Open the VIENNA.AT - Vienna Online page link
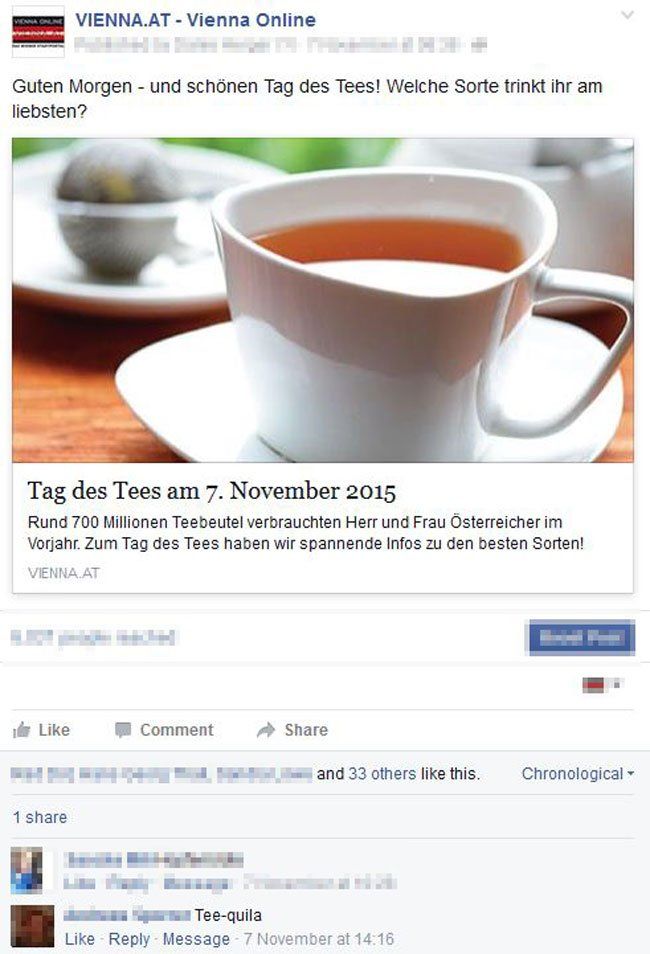Viewport: 650px width, 954px height. point(195,20)
